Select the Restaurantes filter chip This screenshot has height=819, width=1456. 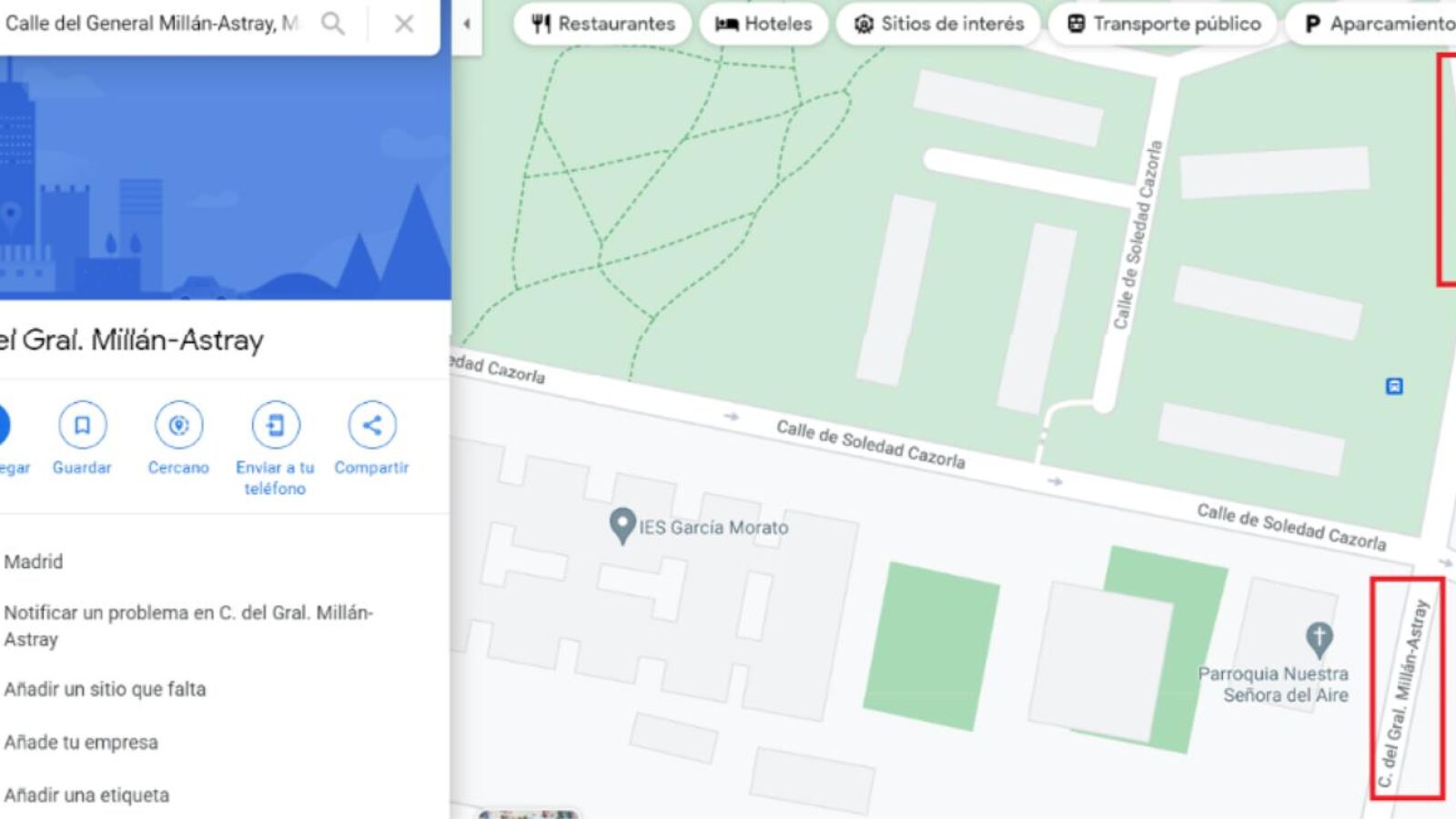pos(602,24)
